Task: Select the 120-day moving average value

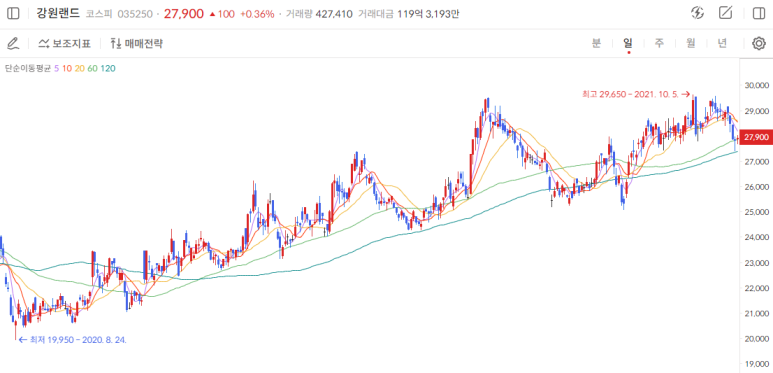Action: [x=108, y=68]
